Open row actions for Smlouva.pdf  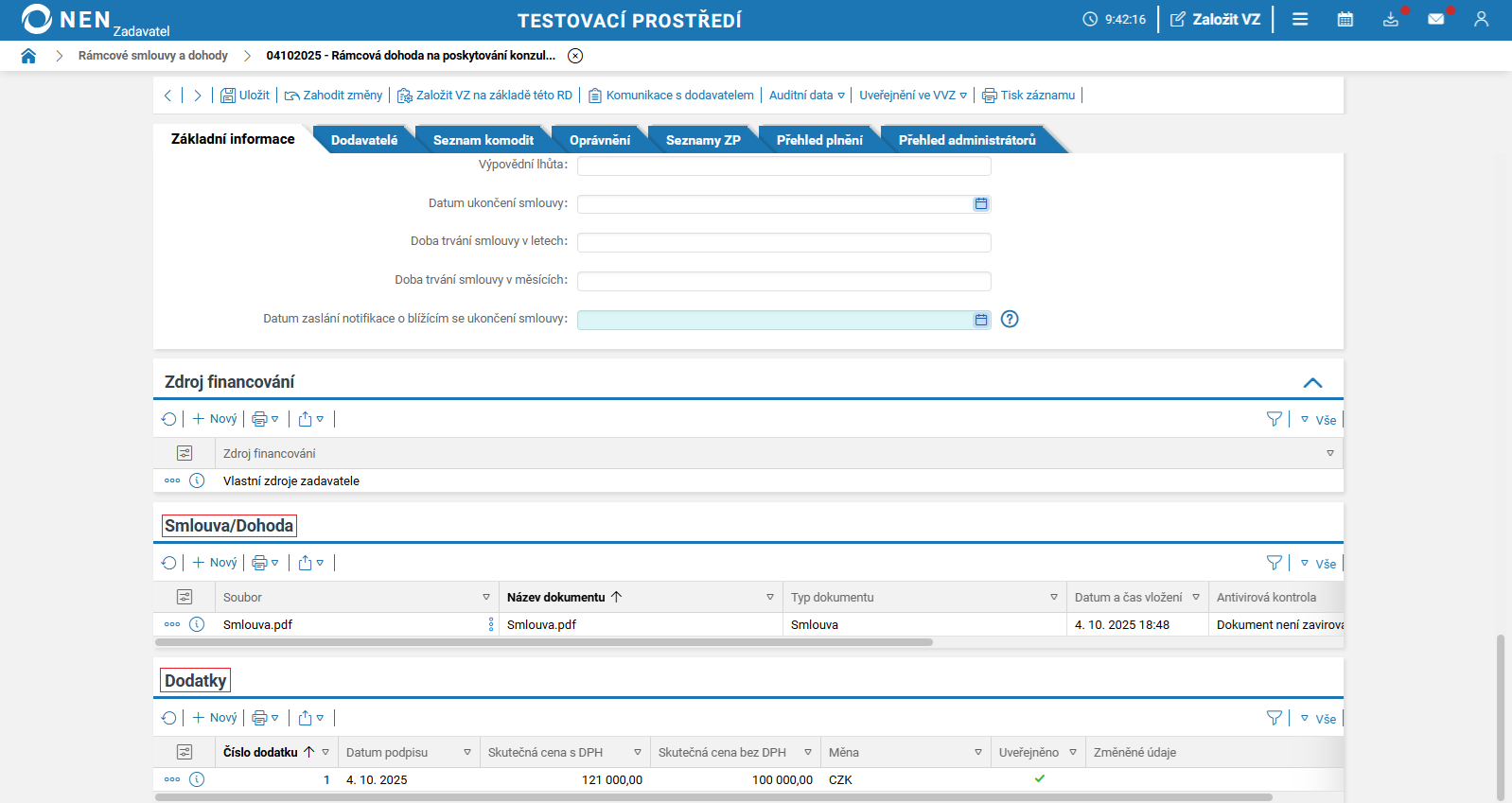[172, 624]
